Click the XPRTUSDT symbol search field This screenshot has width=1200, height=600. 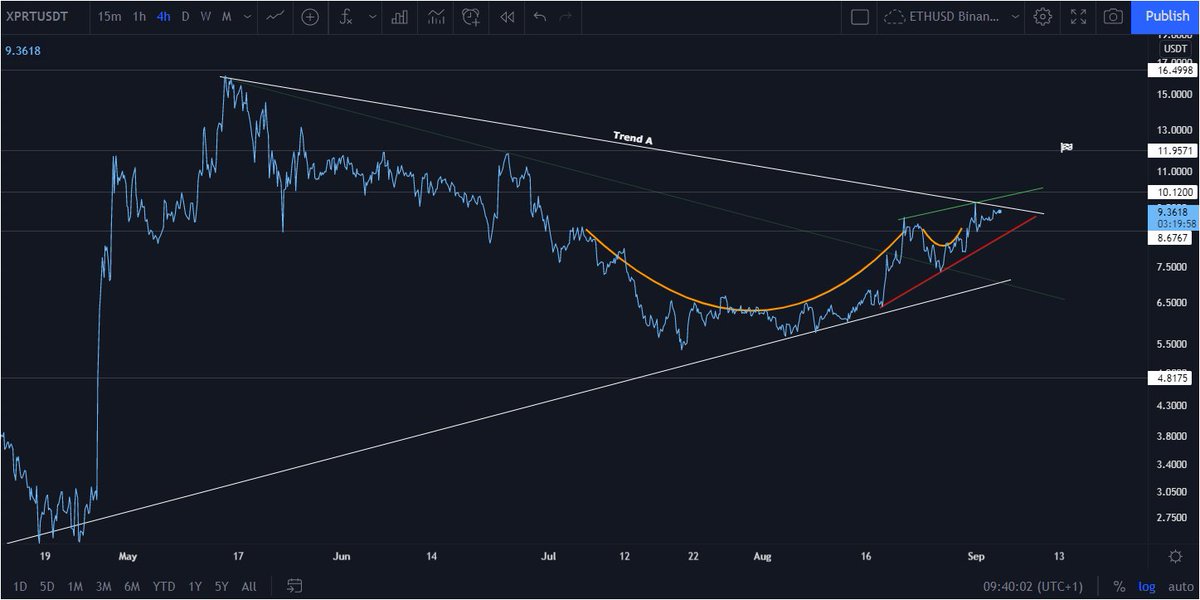pos(40,17)
